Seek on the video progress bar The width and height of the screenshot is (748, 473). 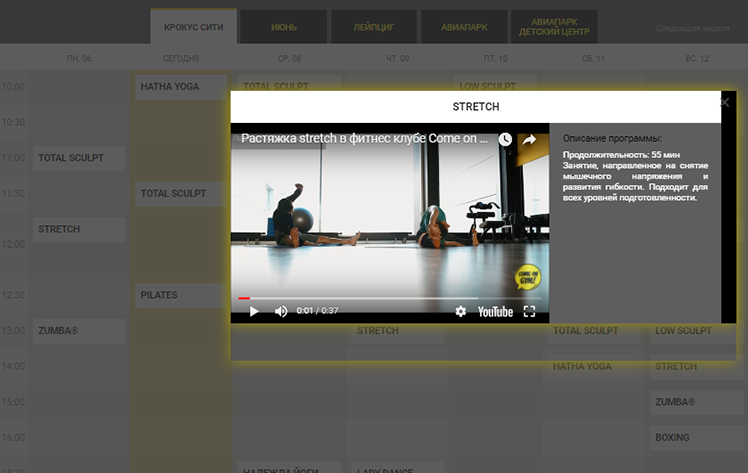click(x=390, y=298)
